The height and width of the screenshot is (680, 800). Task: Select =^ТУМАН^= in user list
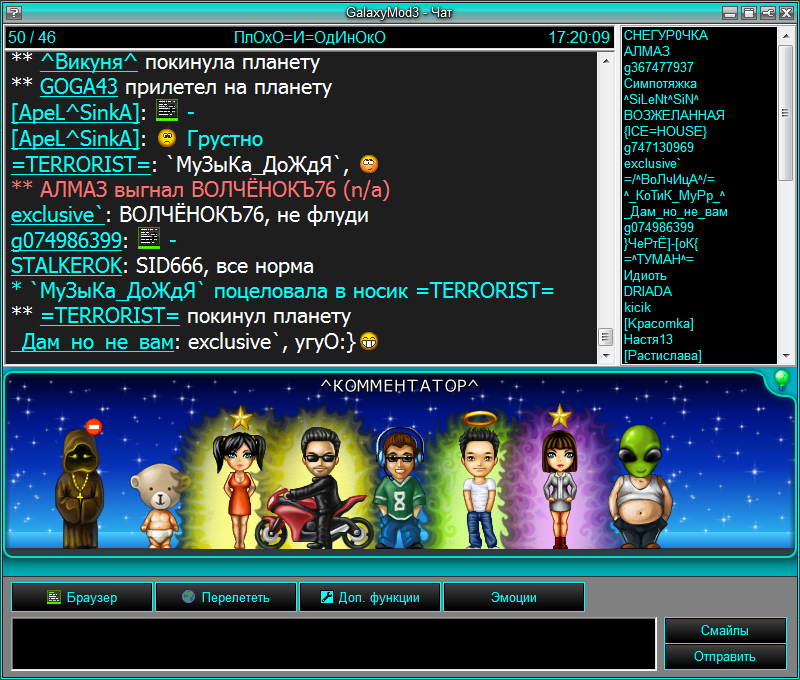click(659, 259)
